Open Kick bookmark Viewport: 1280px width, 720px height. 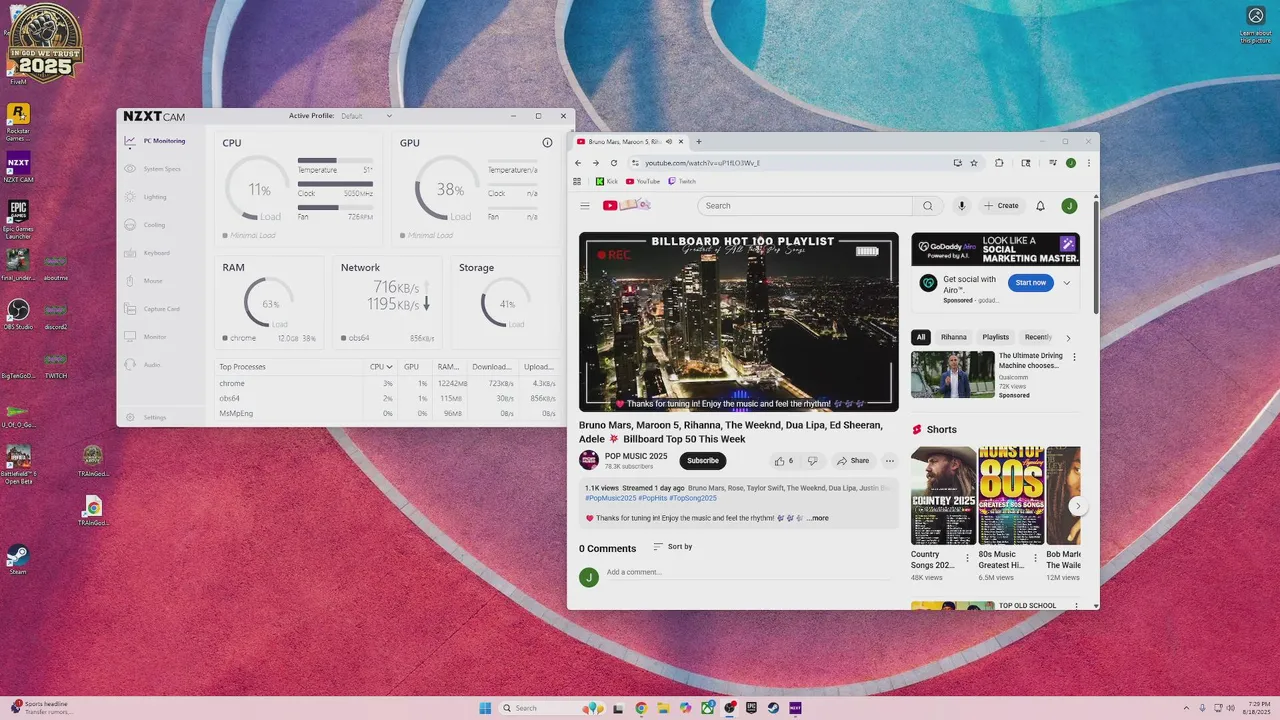tap(607, 182)
